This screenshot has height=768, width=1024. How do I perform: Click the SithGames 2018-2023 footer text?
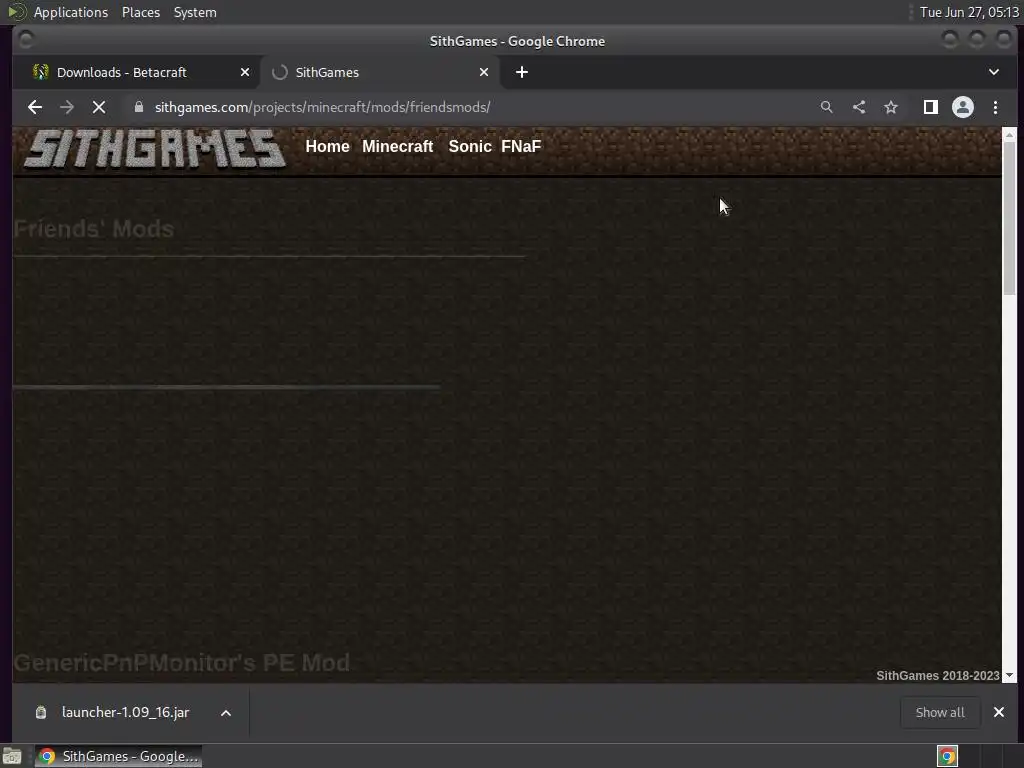(x=937, y=676)
